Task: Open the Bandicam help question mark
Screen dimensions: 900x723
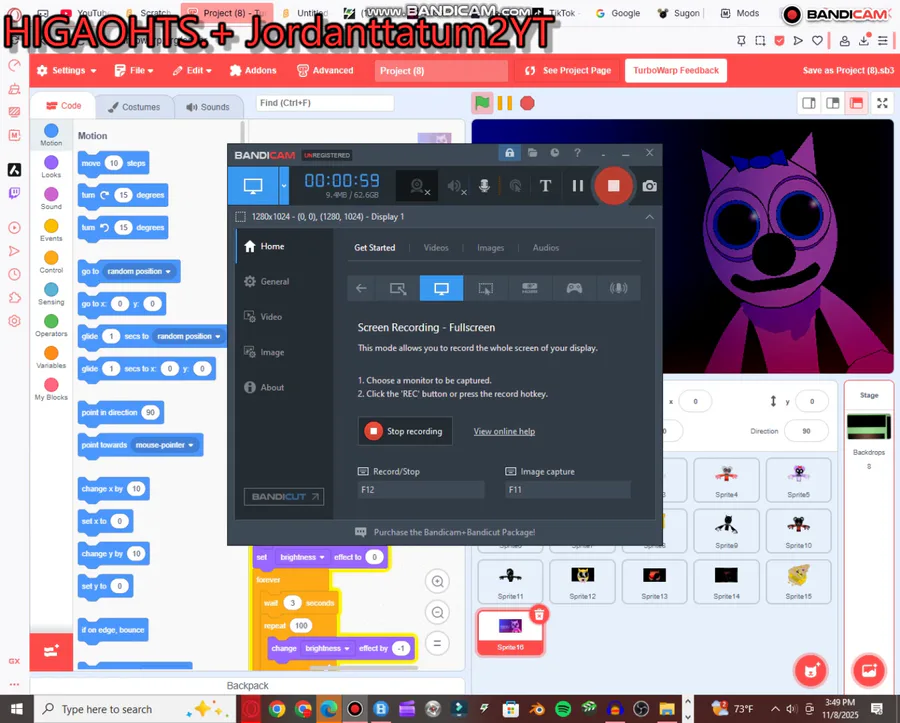Action: tap(577, 153)
